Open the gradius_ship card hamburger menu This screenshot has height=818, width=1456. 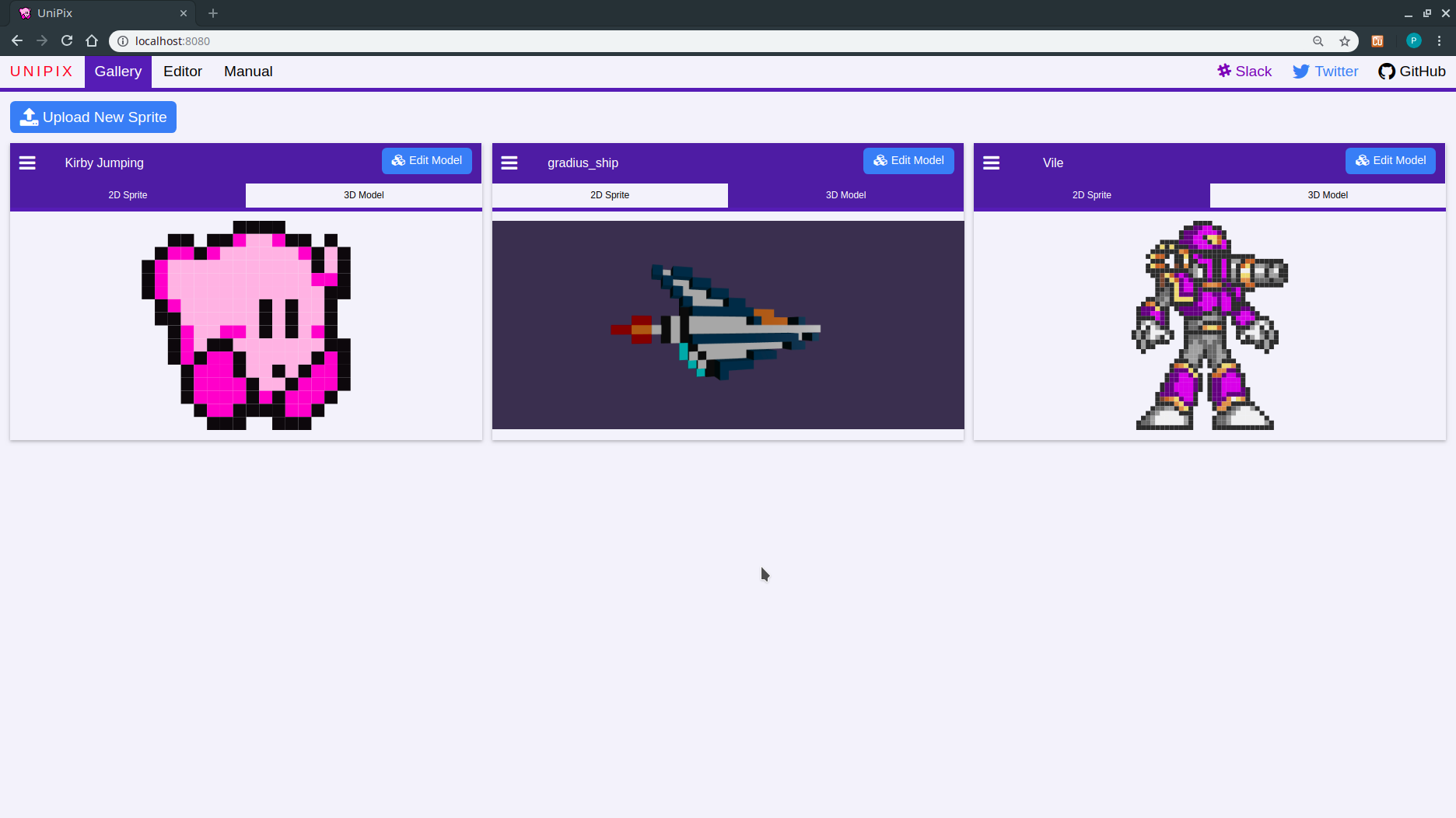click(509, 163)
